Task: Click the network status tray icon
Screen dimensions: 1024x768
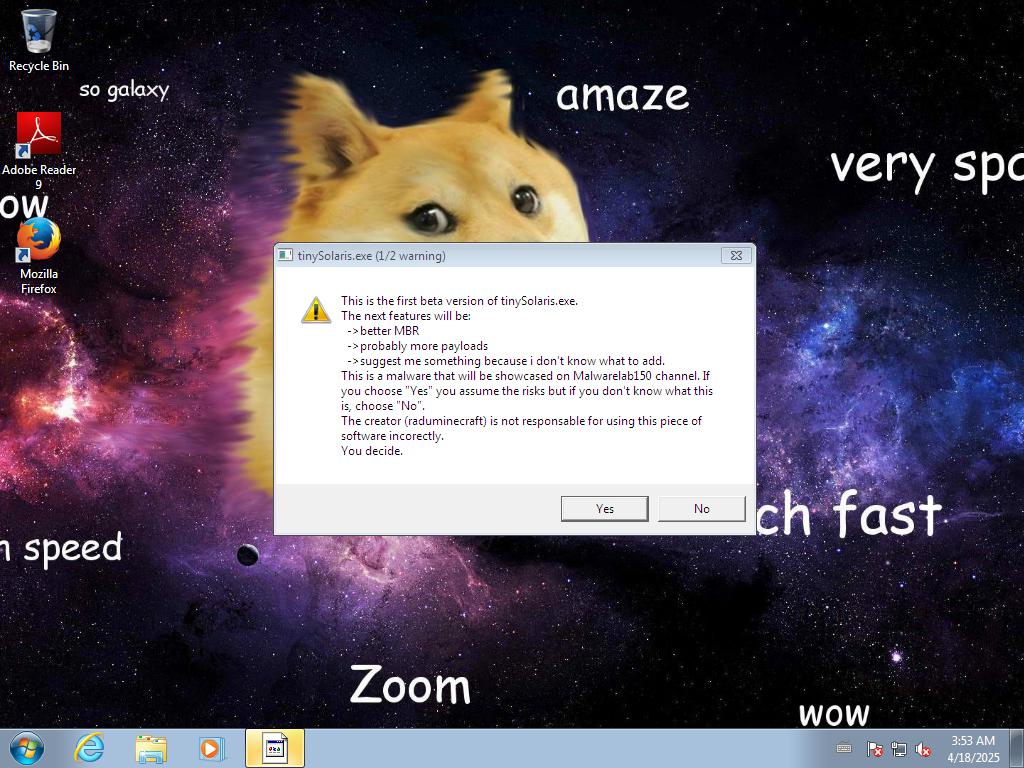Action: [899, 749]
